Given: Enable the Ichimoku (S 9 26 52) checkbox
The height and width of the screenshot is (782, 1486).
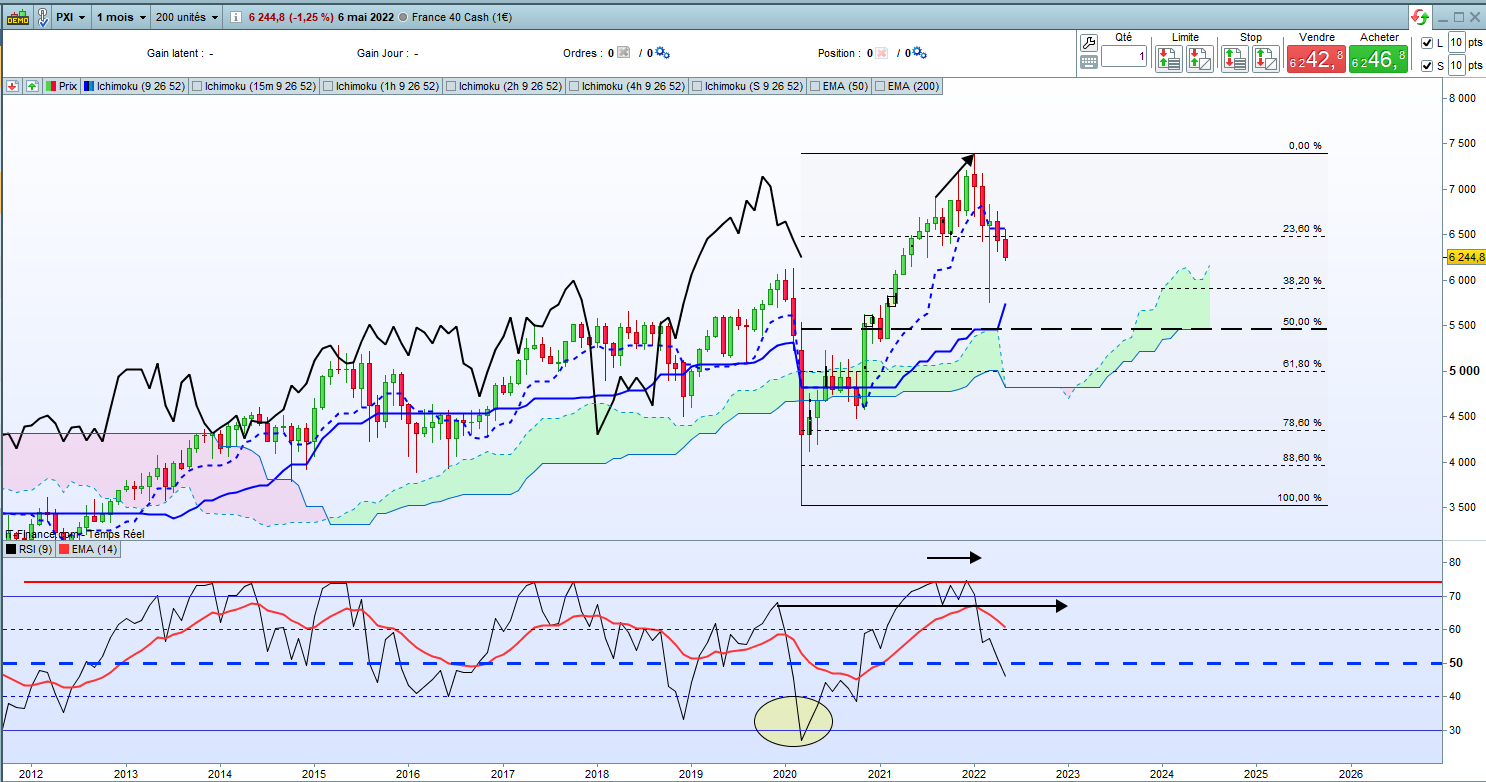Looking at the screenshot, I should [x=697, y=86].
